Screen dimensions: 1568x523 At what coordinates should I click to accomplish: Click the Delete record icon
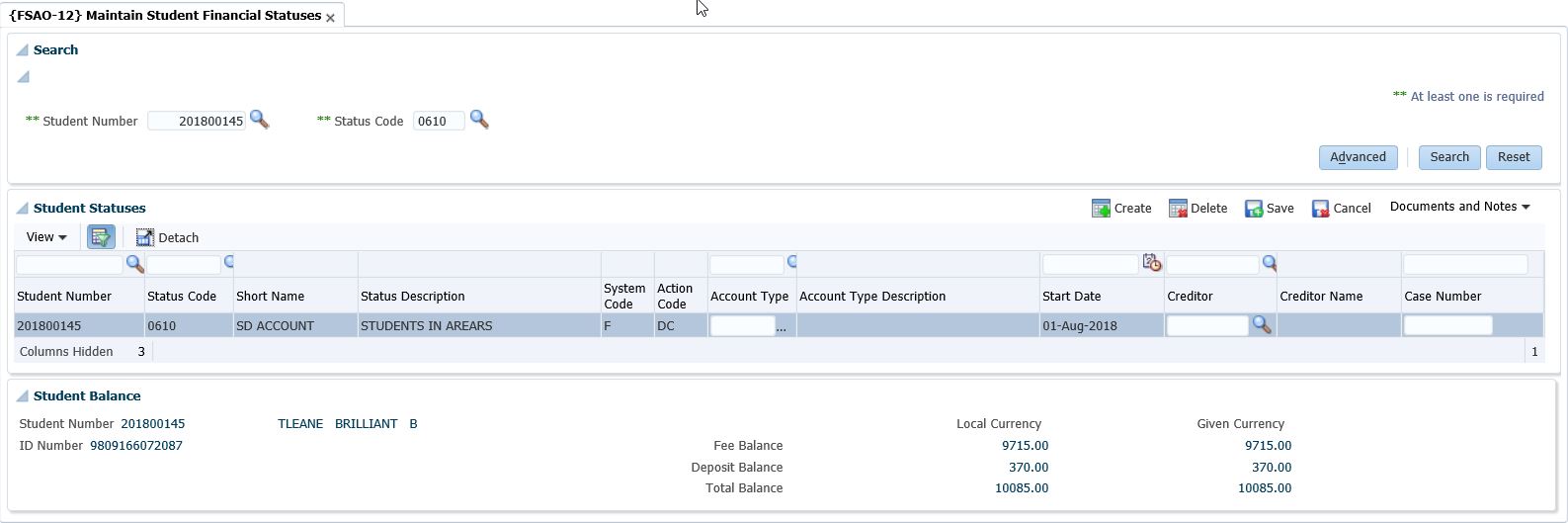coord(1178,209)
